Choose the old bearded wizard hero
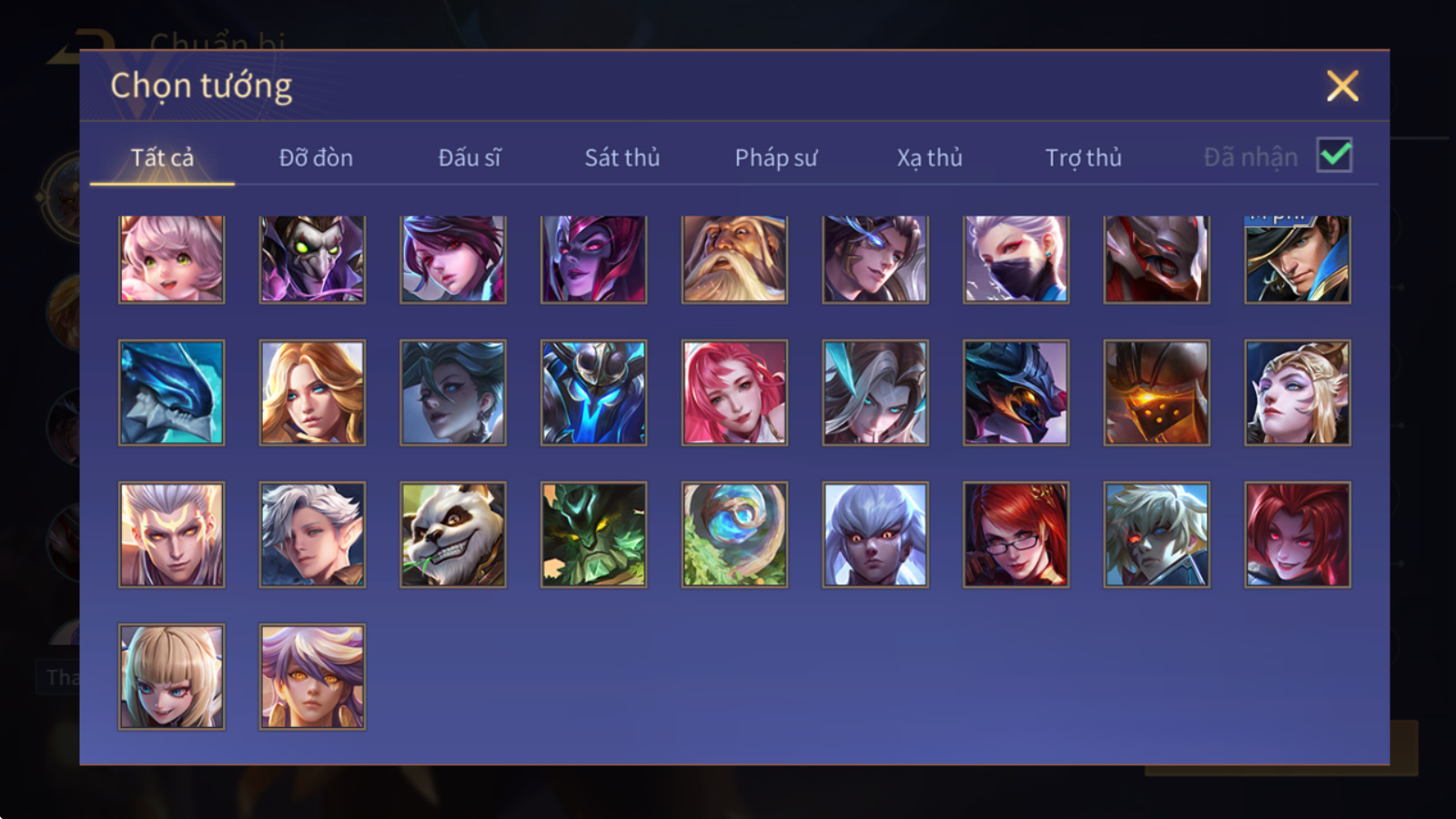 pyautogui.click(x=734, y=258)
